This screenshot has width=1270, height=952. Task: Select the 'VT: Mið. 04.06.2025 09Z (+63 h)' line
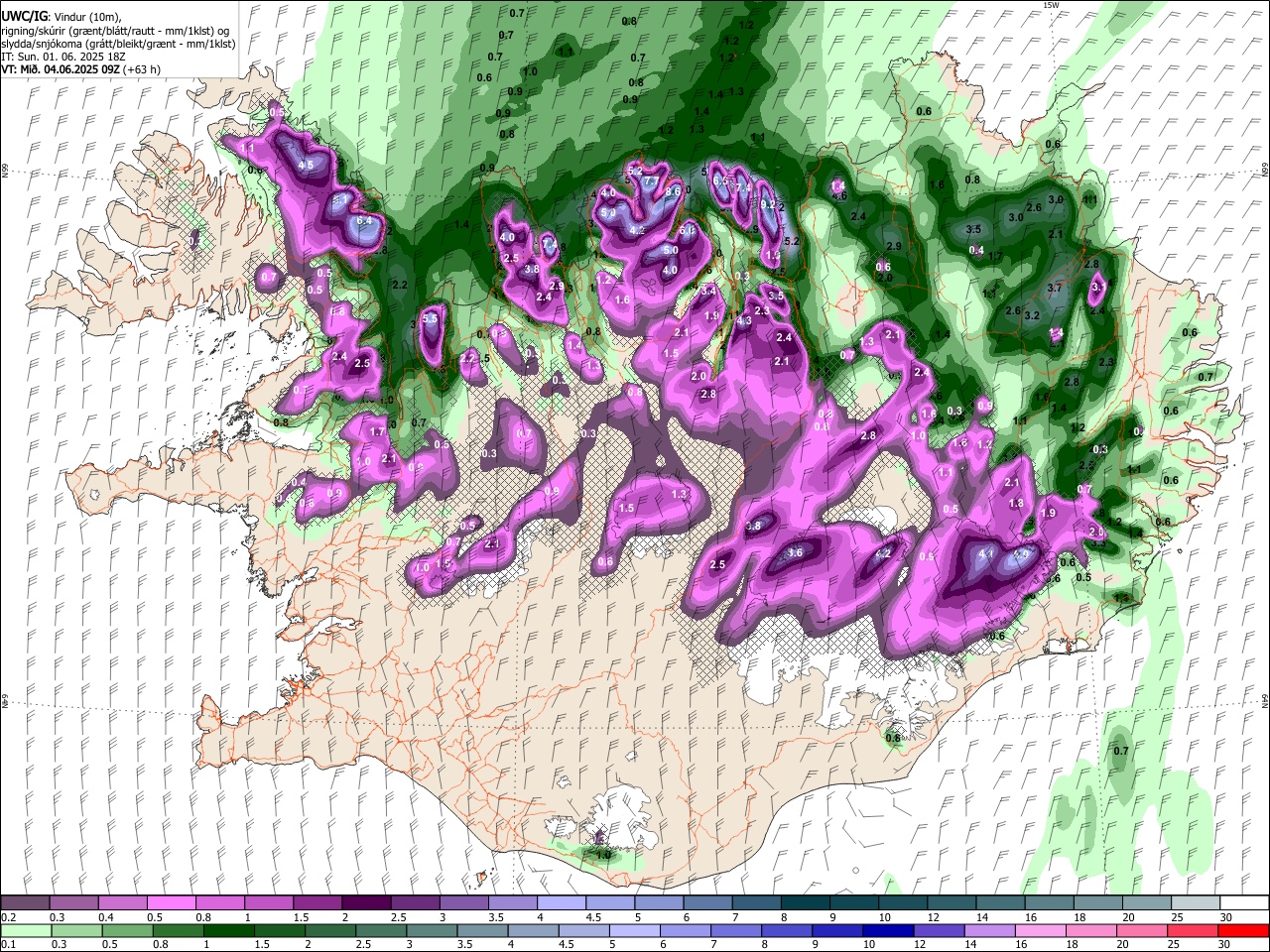click(x=81, y=69)
